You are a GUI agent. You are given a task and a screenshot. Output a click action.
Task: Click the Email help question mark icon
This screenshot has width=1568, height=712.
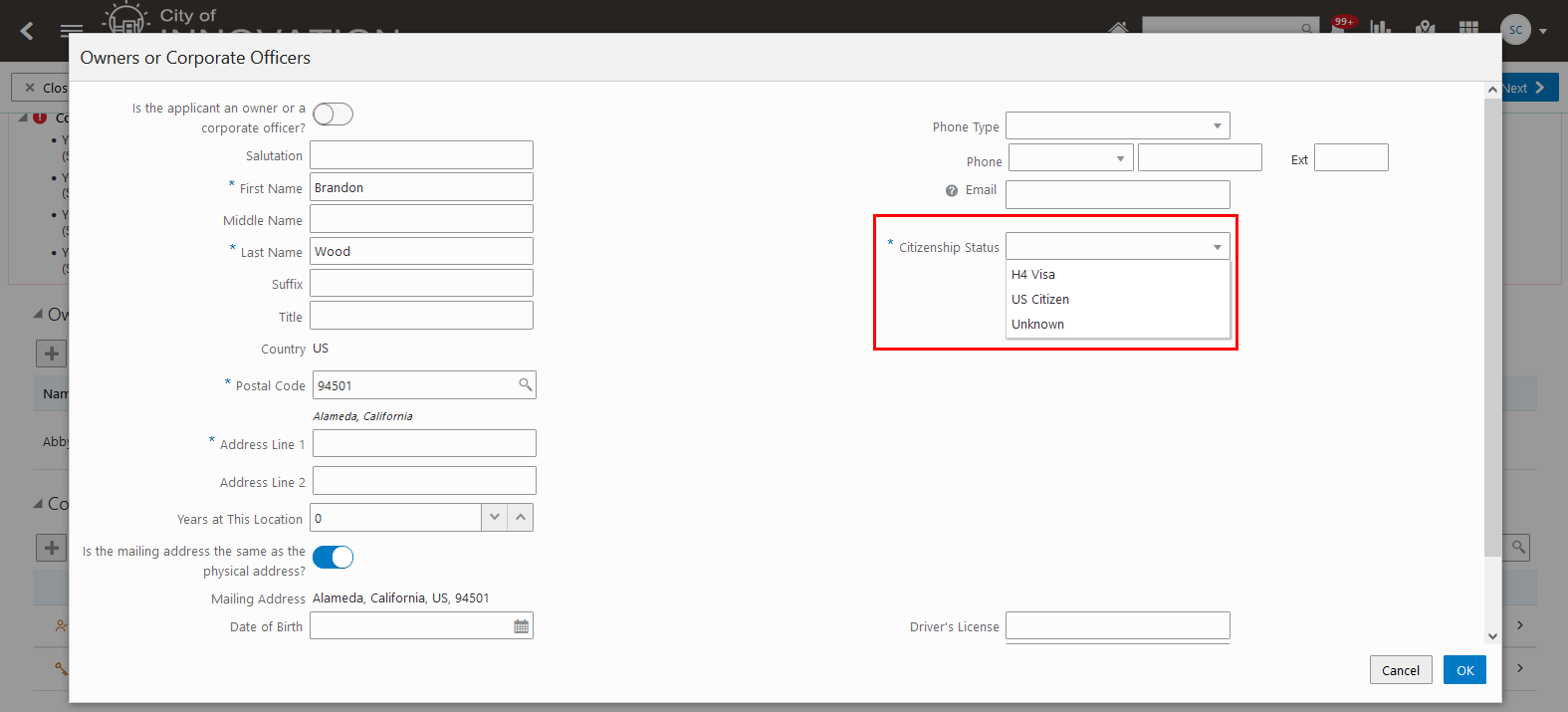point(952,190)
